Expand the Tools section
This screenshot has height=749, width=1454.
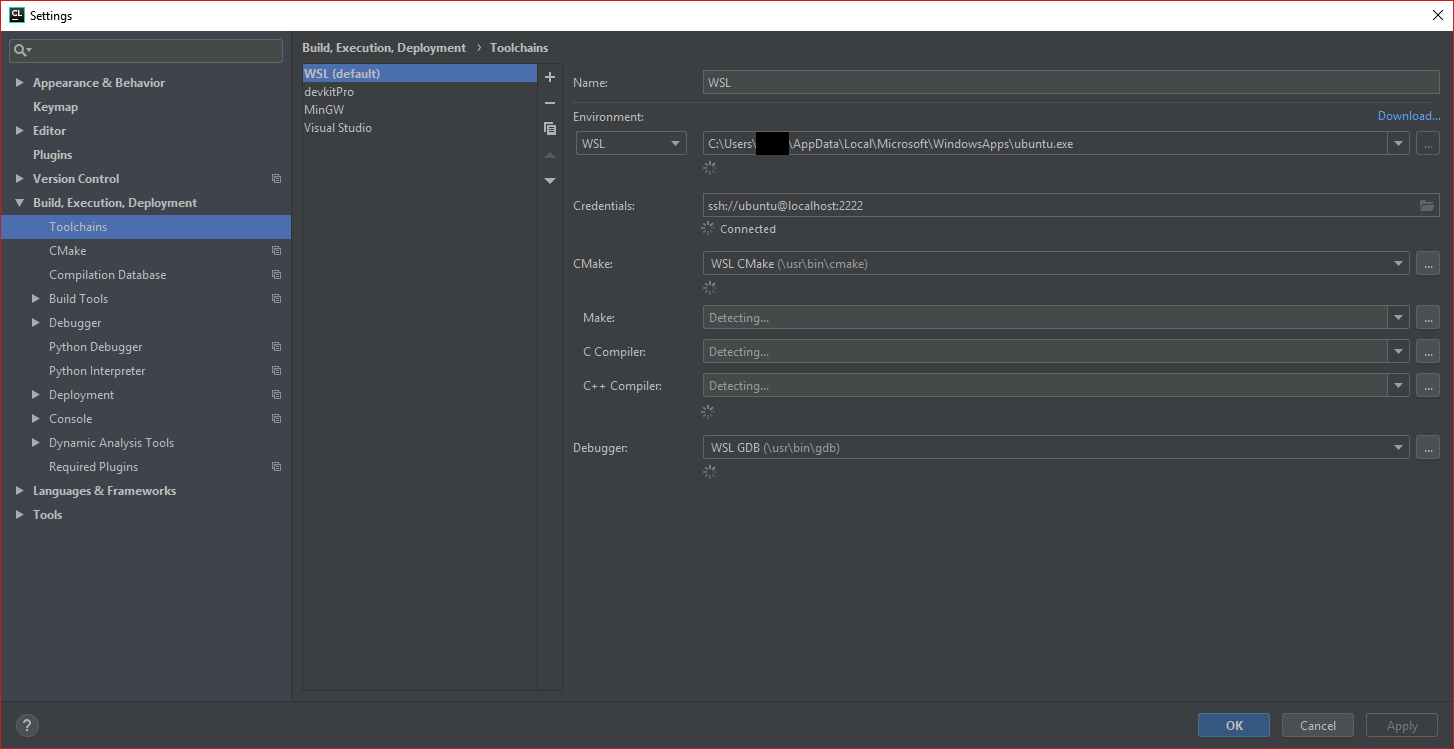19,515
